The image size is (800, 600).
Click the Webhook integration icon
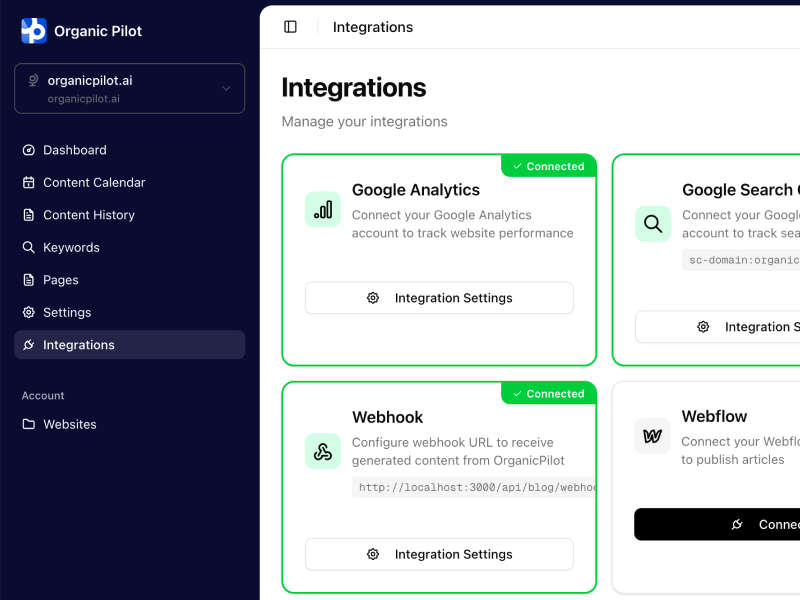click(x=323, y=452)
